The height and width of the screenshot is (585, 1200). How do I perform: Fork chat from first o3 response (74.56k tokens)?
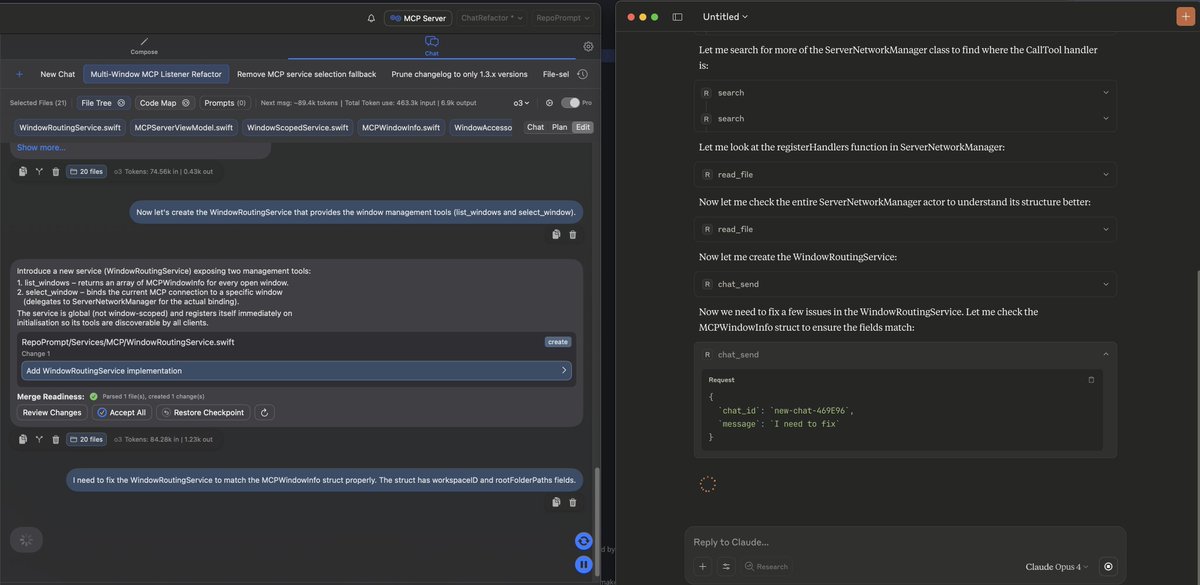point(39,171)
